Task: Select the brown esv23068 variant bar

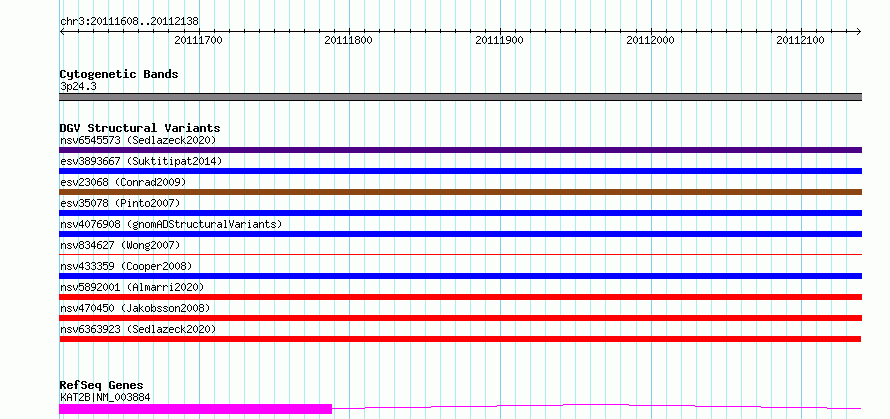Action: tap(460, 192)
